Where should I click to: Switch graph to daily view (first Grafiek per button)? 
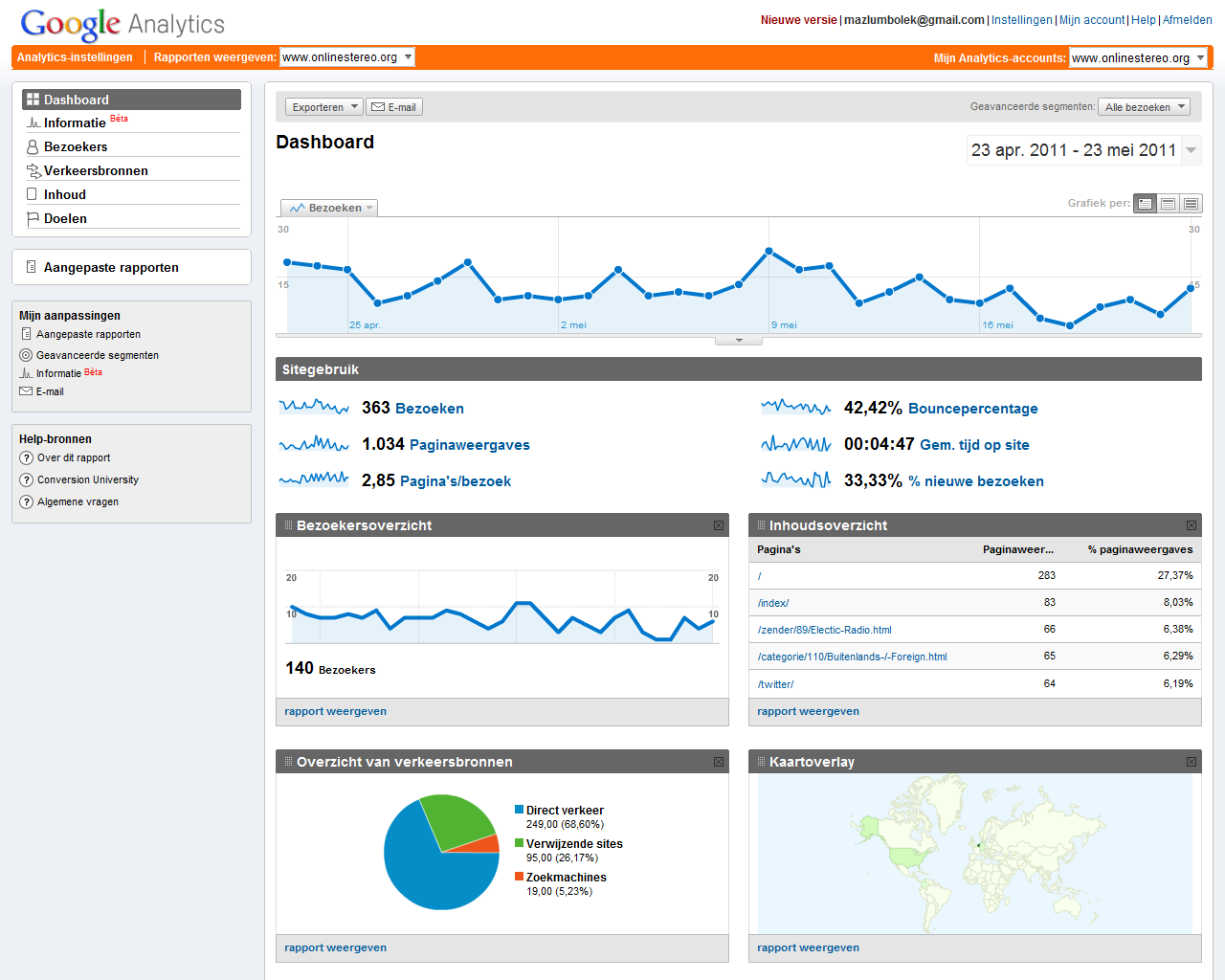1145,204
